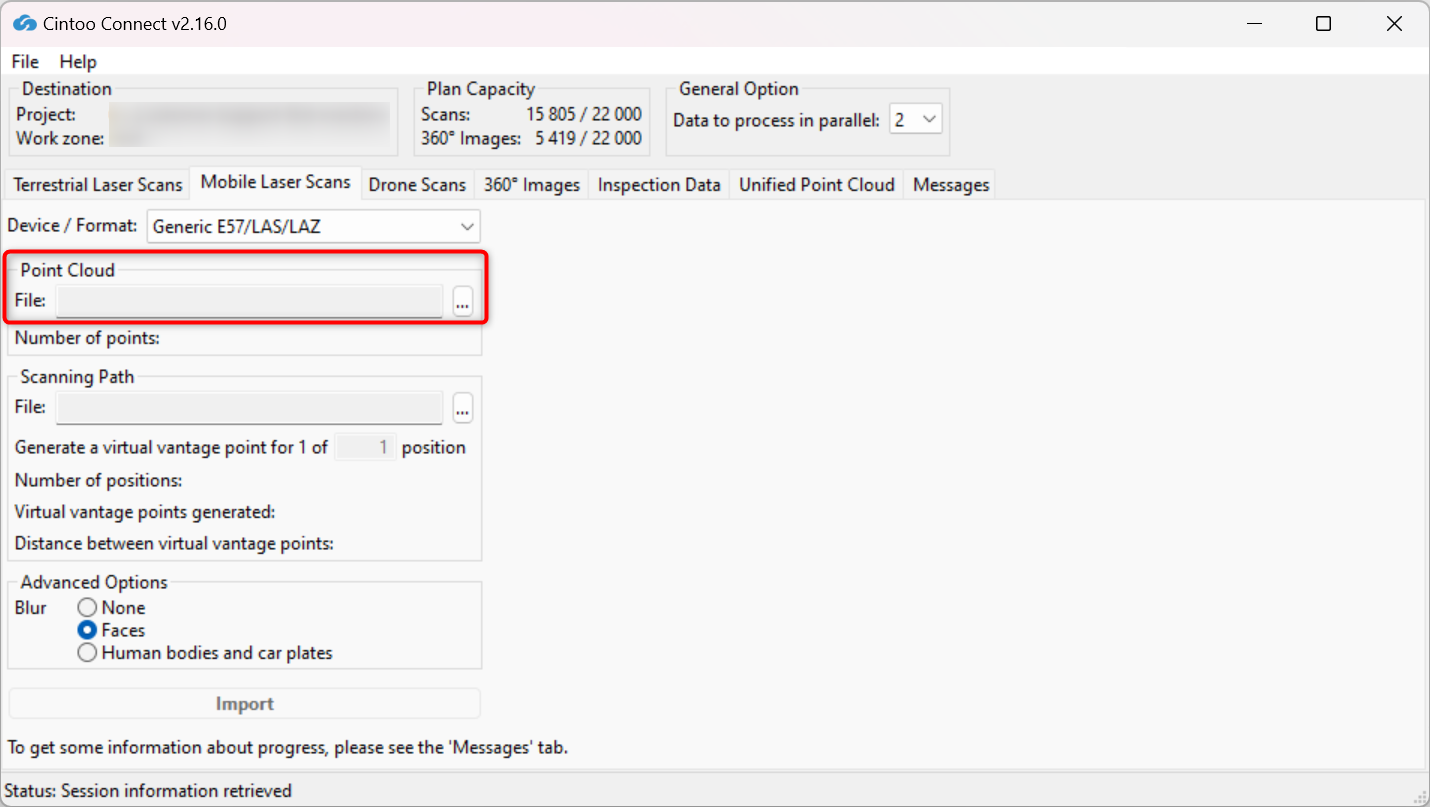Screen dimensions: 1430x807
Task: Open the 360° Images tab
Action: click(x=532, y=185)
